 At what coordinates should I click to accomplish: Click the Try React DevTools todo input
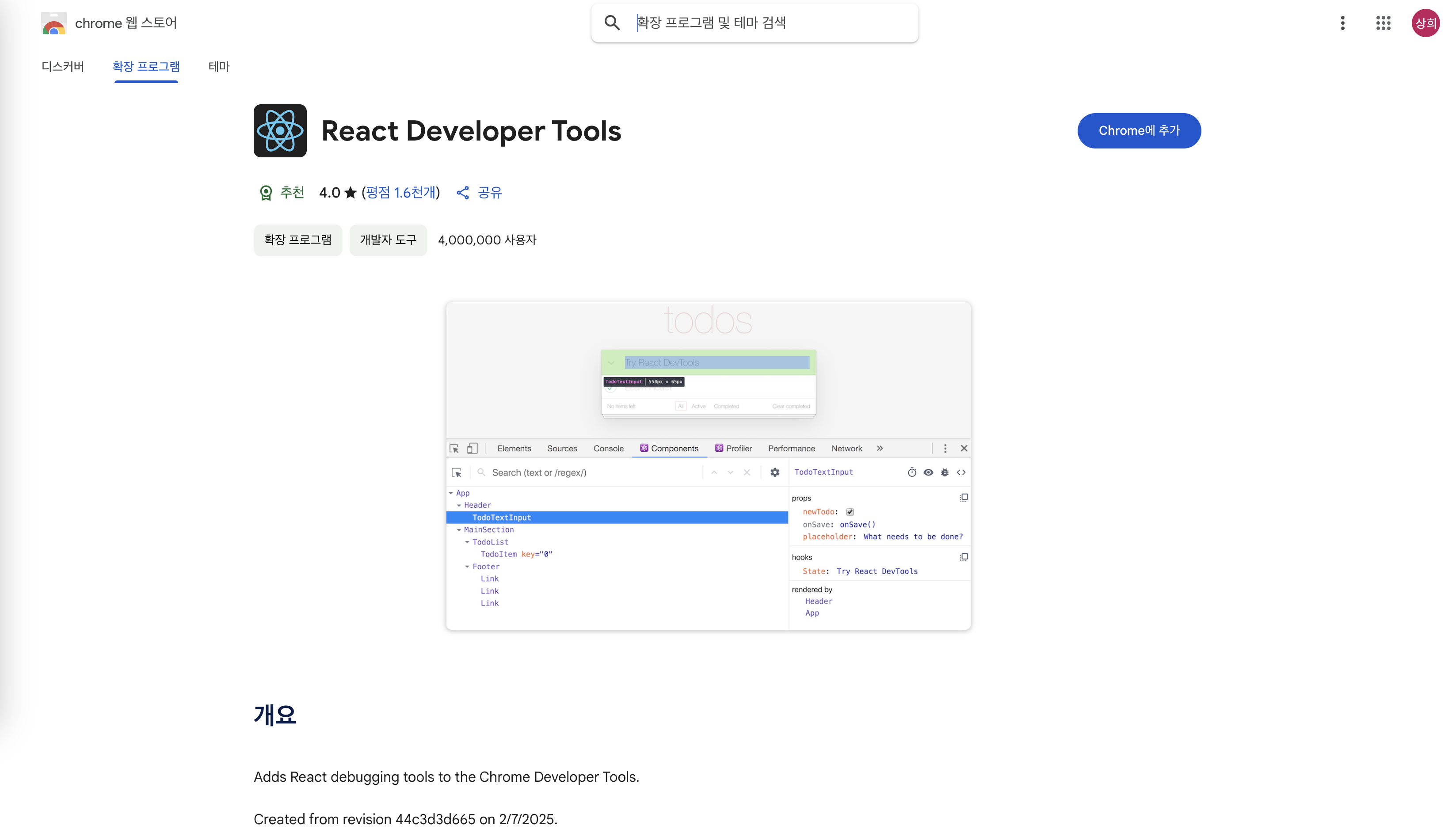click(x=717, y=363)
